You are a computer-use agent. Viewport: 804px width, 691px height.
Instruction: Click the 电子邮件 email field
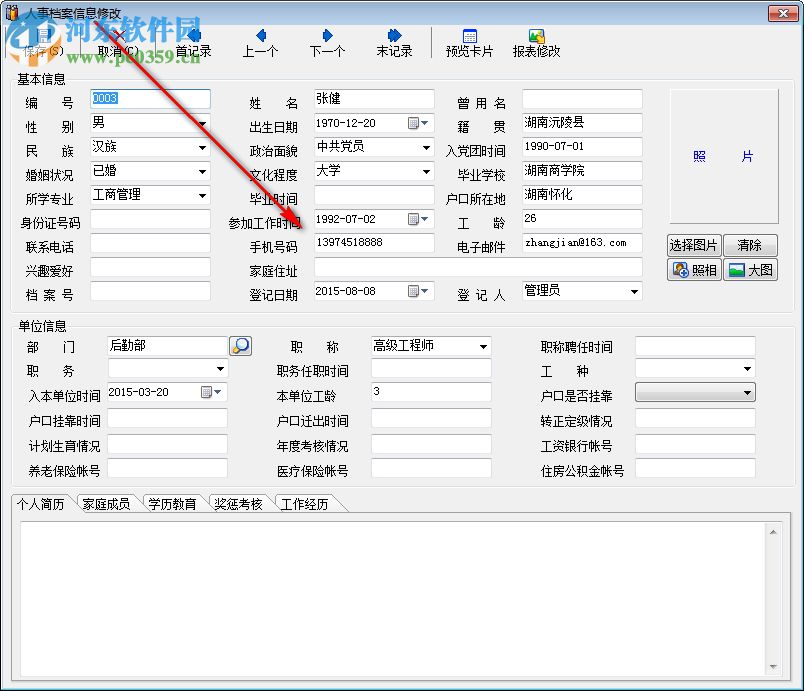pos(582,243)
